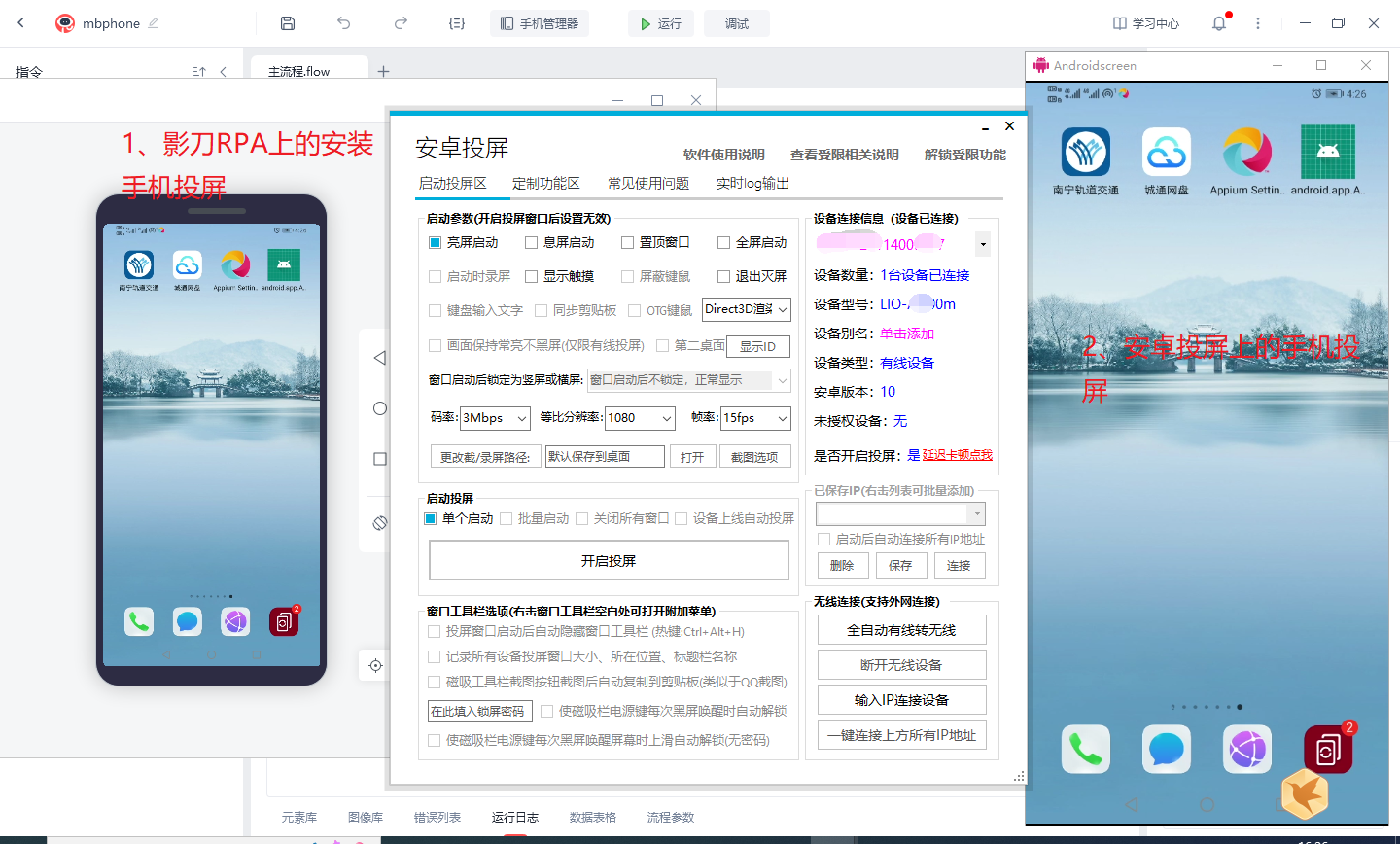Switch to the 主流程.flow tab
The image size is (1400, 844).
(299, 71)
